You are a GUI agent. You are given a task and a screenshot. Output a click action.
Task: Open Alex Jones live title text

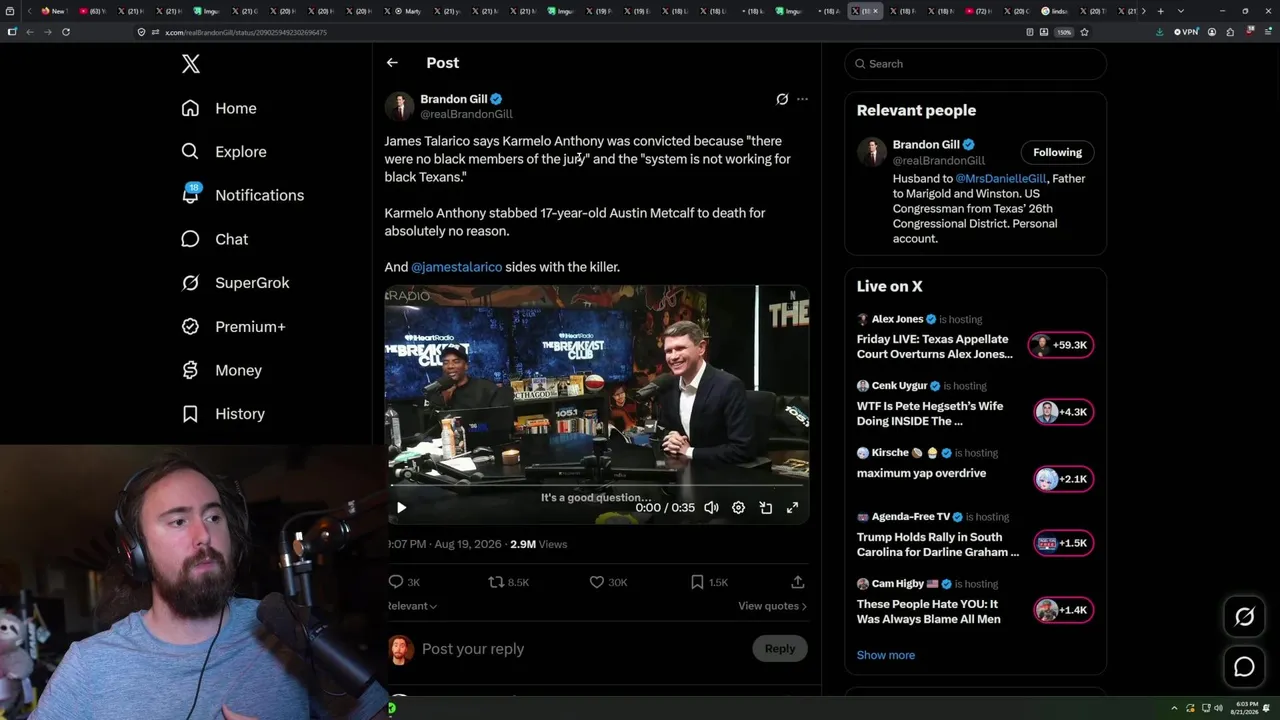[x=934, y=347]
